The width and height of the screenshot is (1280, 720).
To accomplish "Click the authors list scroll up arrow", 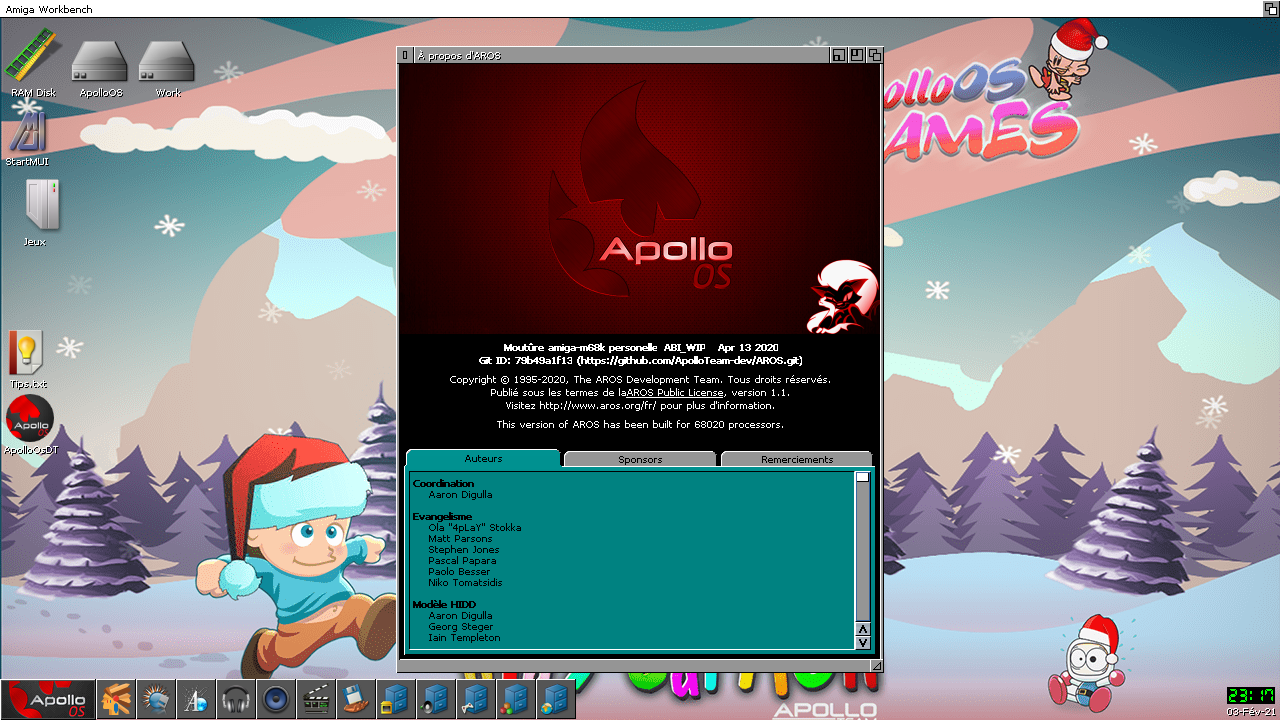I will [863, 628].
